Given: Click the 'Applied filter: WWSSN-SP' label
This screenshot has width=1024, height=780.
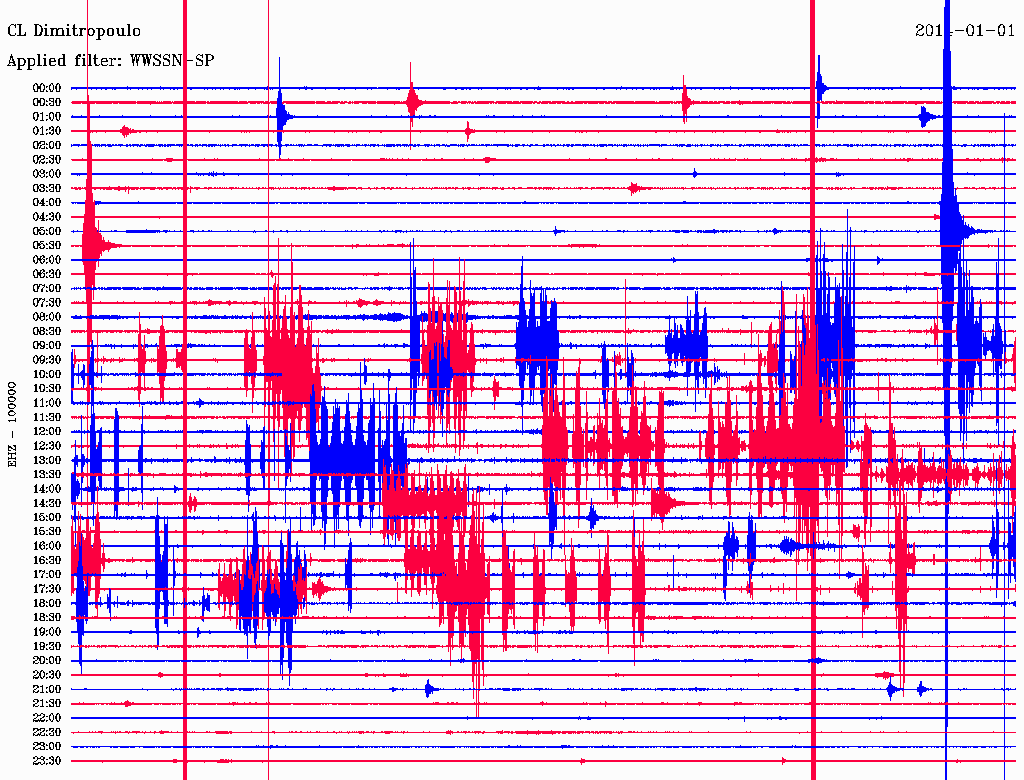Looking at the screenshot, I should pos(110,61).
